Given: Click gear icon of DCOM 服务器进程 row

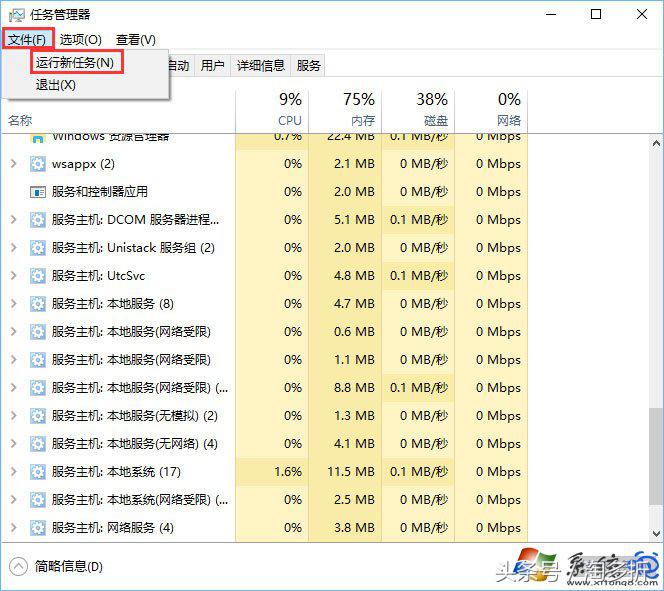Looking at the screenshot, I should click(38, 219).
